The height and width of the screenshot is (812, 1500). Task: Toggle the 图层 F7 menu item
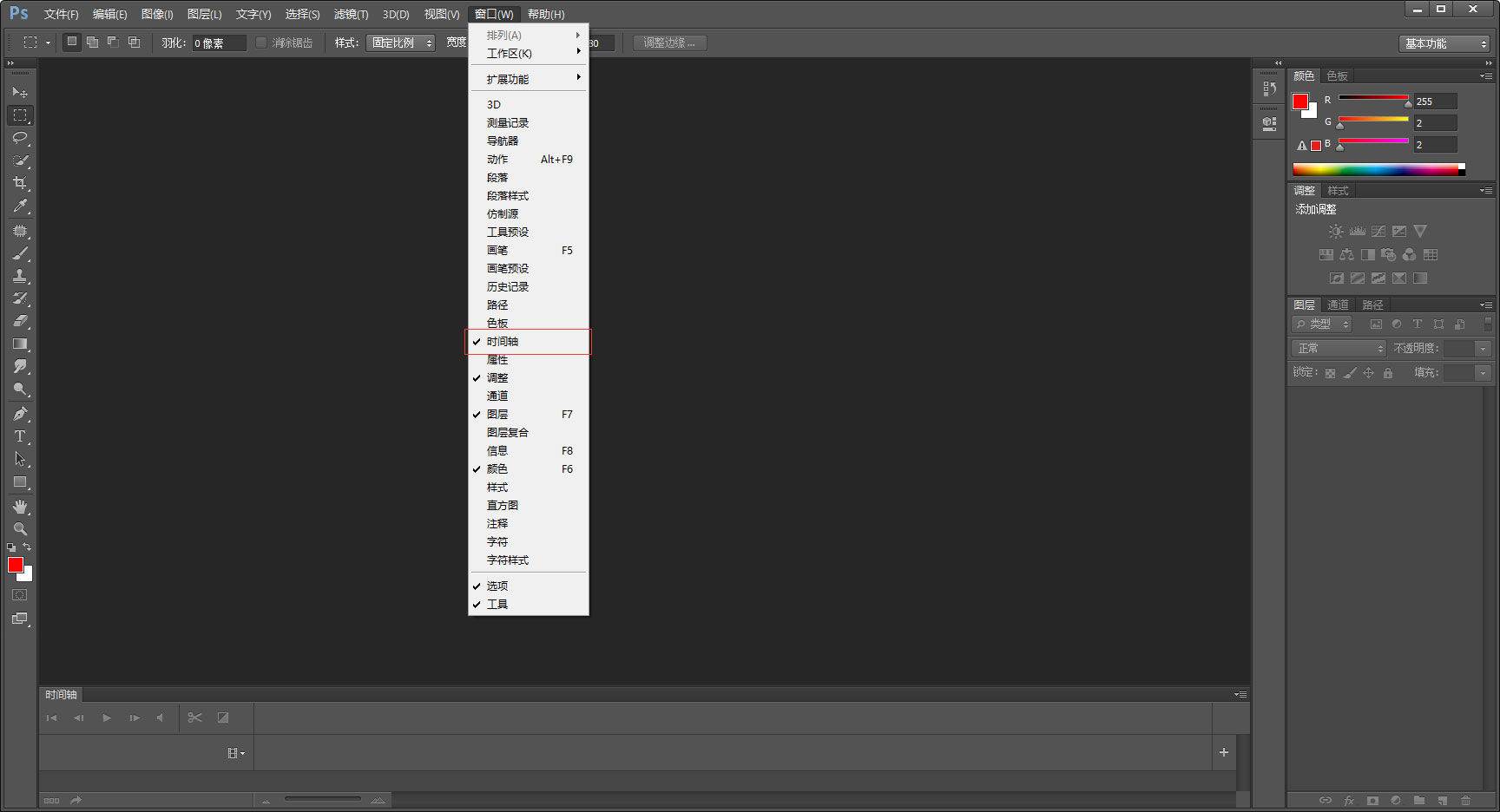coord(529,415)
